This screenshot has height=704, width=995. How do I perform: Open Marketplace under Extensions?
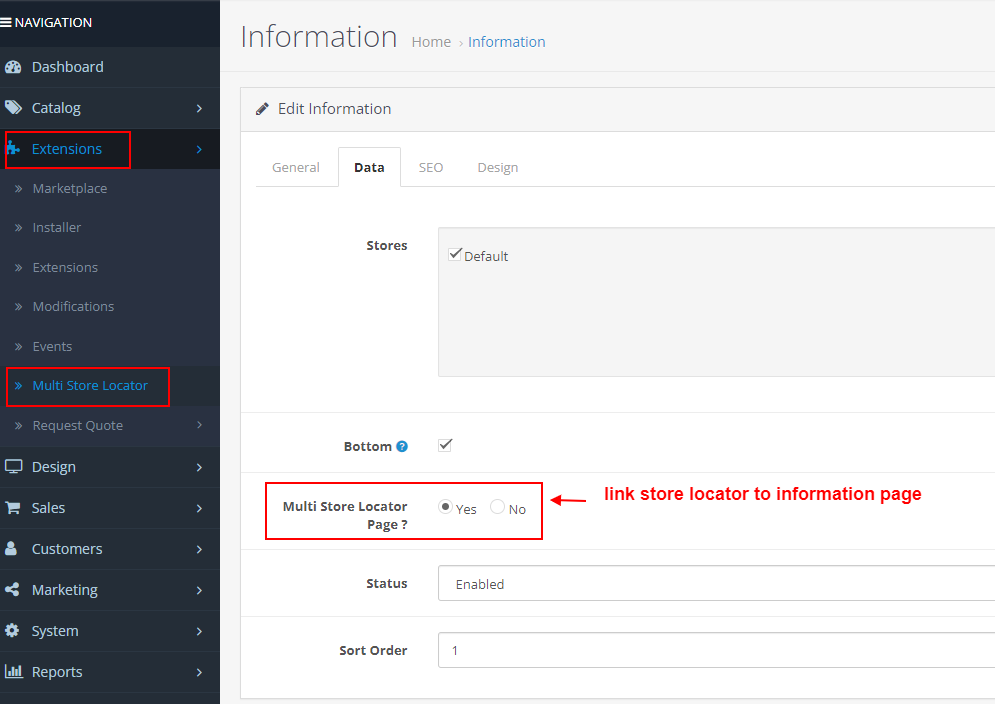(70, 189)
